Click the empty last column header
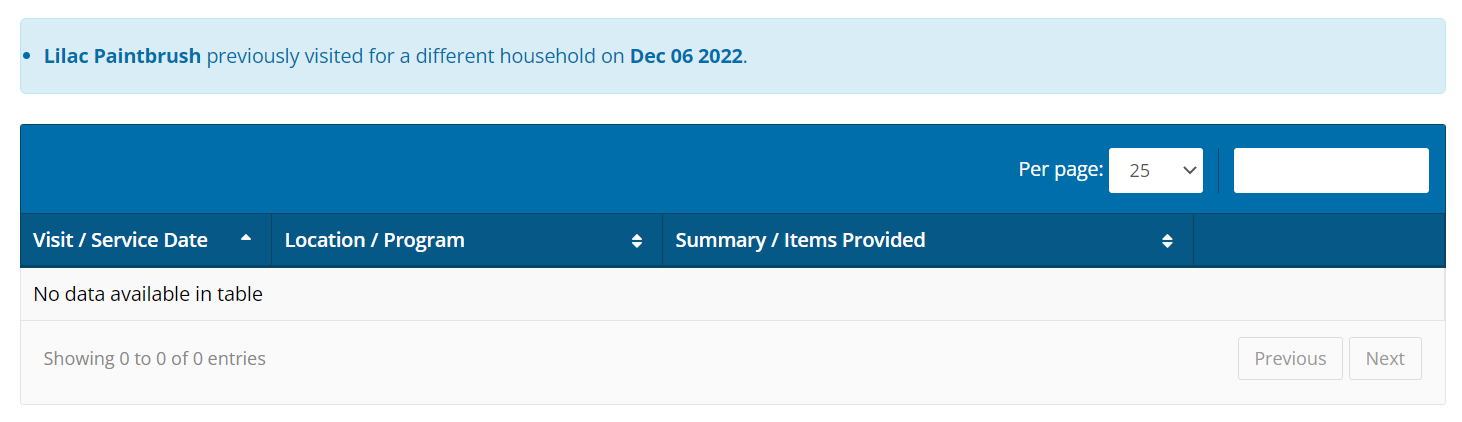This screenshot has height=422, width=1462. coord(1318,240)
